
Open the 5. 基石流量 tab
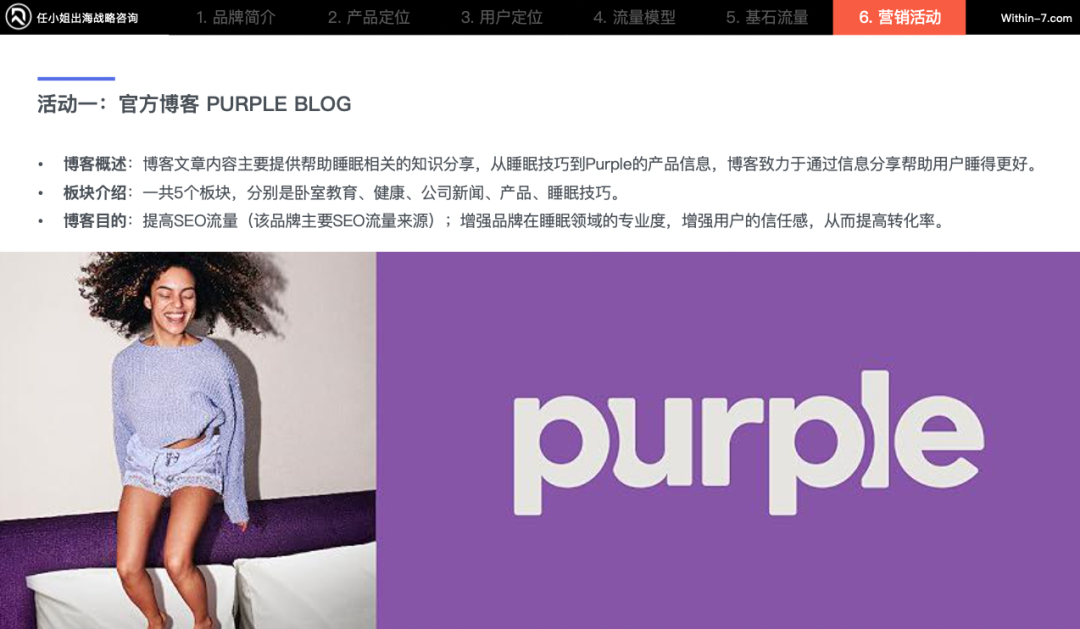click(x=767, y=17)
